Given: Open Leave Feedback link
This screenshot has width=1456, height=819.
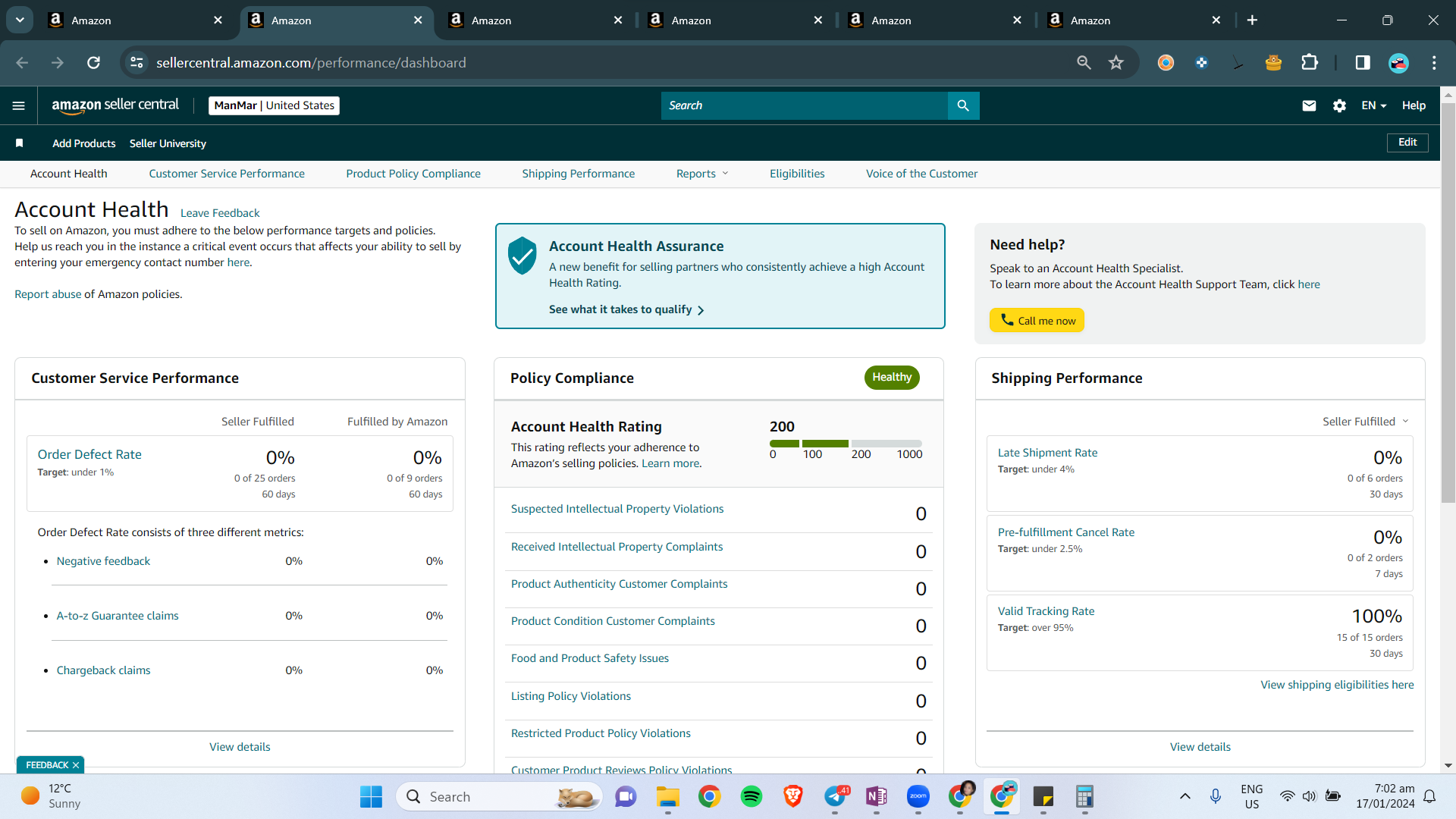Looking at the screenshot, I should click(220, 213).
